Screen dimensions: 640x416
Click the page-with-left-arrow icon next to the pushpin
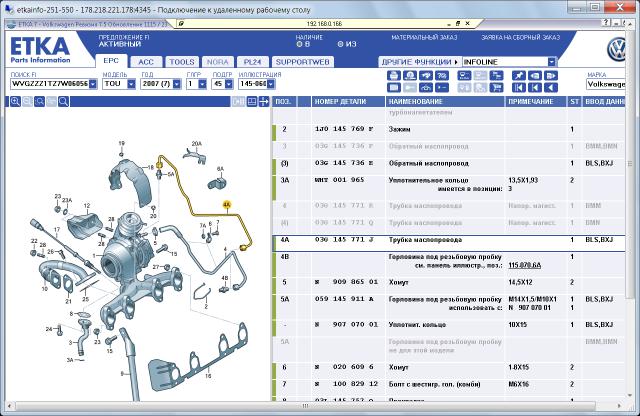tap(535, 76)
